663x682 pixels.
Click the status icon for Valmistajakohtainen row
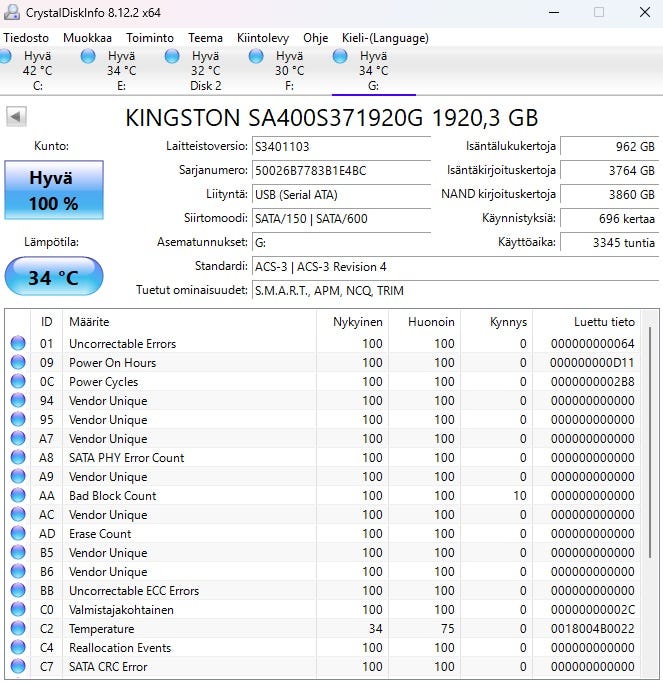pos(18,609)
